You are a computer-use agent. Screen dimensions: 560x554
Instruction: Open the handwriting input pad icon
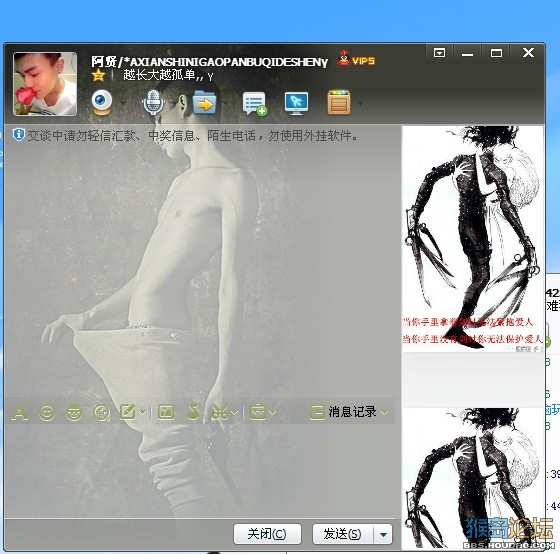128,412
